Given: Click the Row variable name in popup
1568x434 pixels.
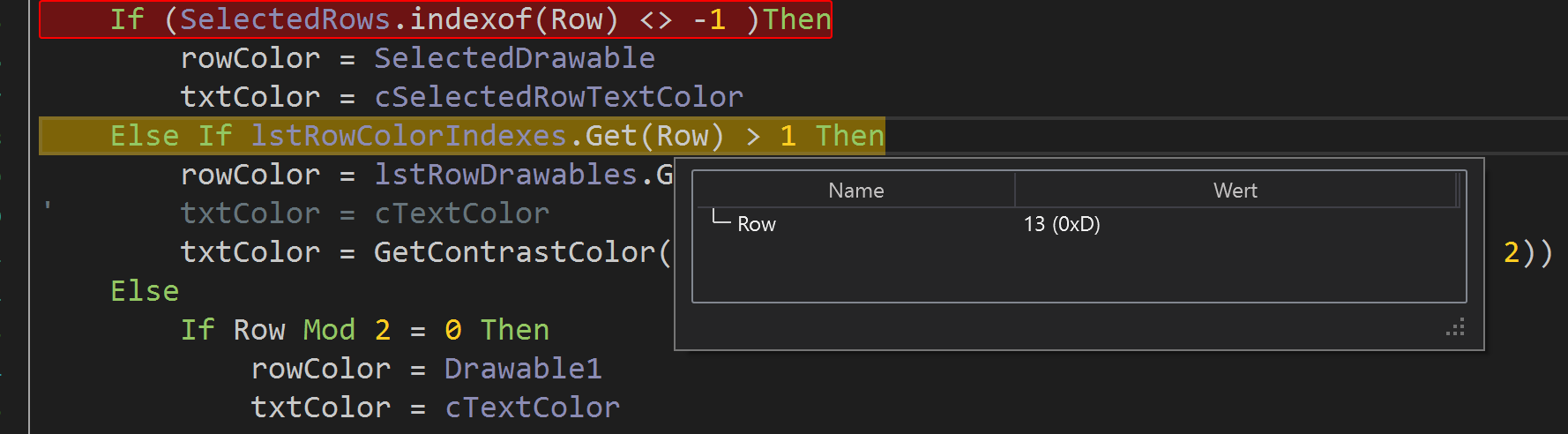Looking at the screenshot, I should click(756, 224).
